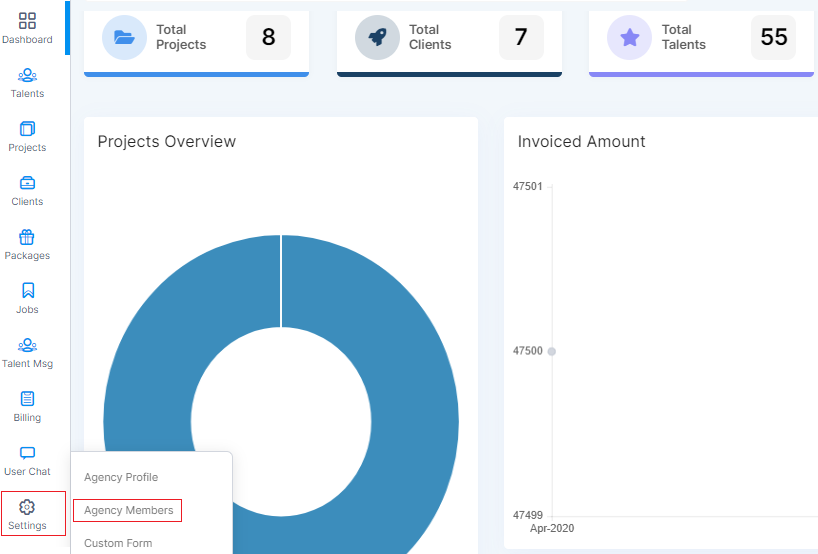Click the Billing sidebar label
Image resolution: width=818 pixels, height=554 pixels.
coord(27,418)
